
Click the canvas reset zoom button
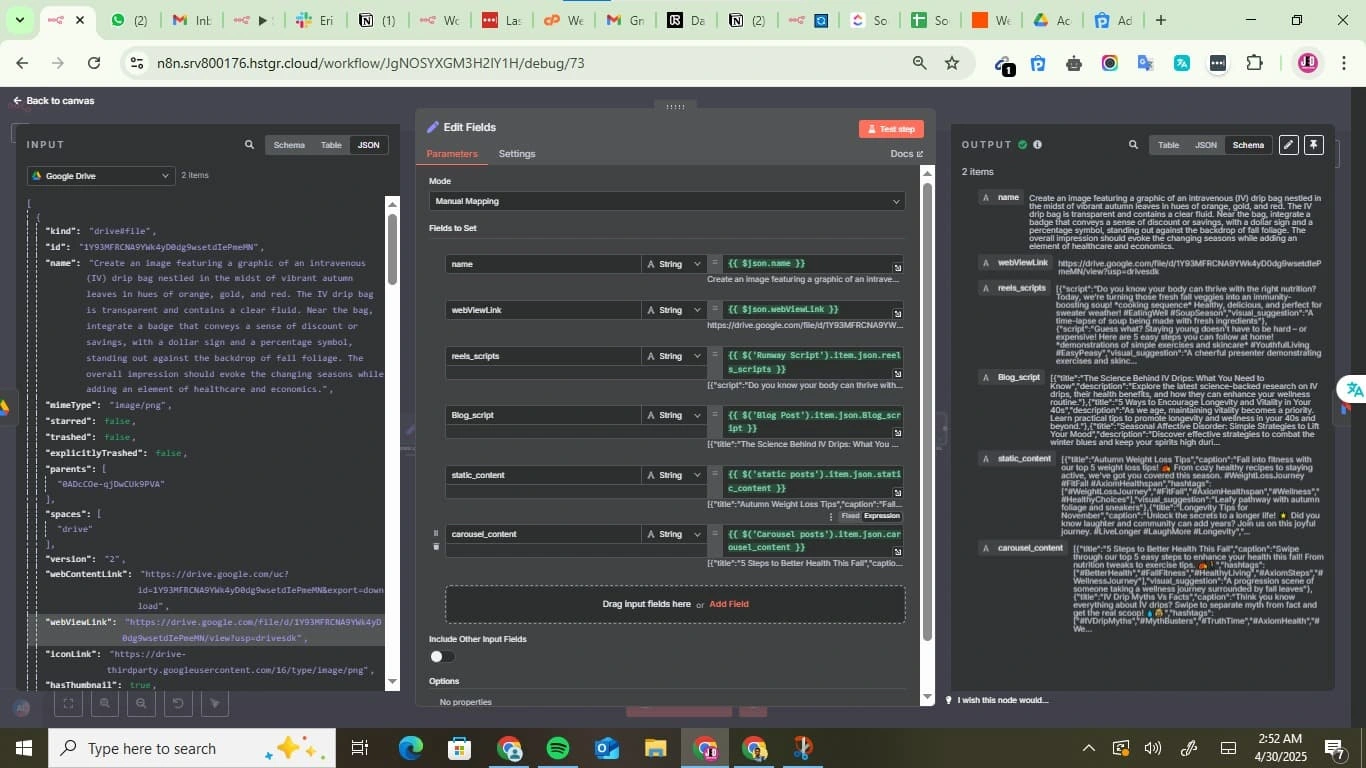click(x=178, y=704)
